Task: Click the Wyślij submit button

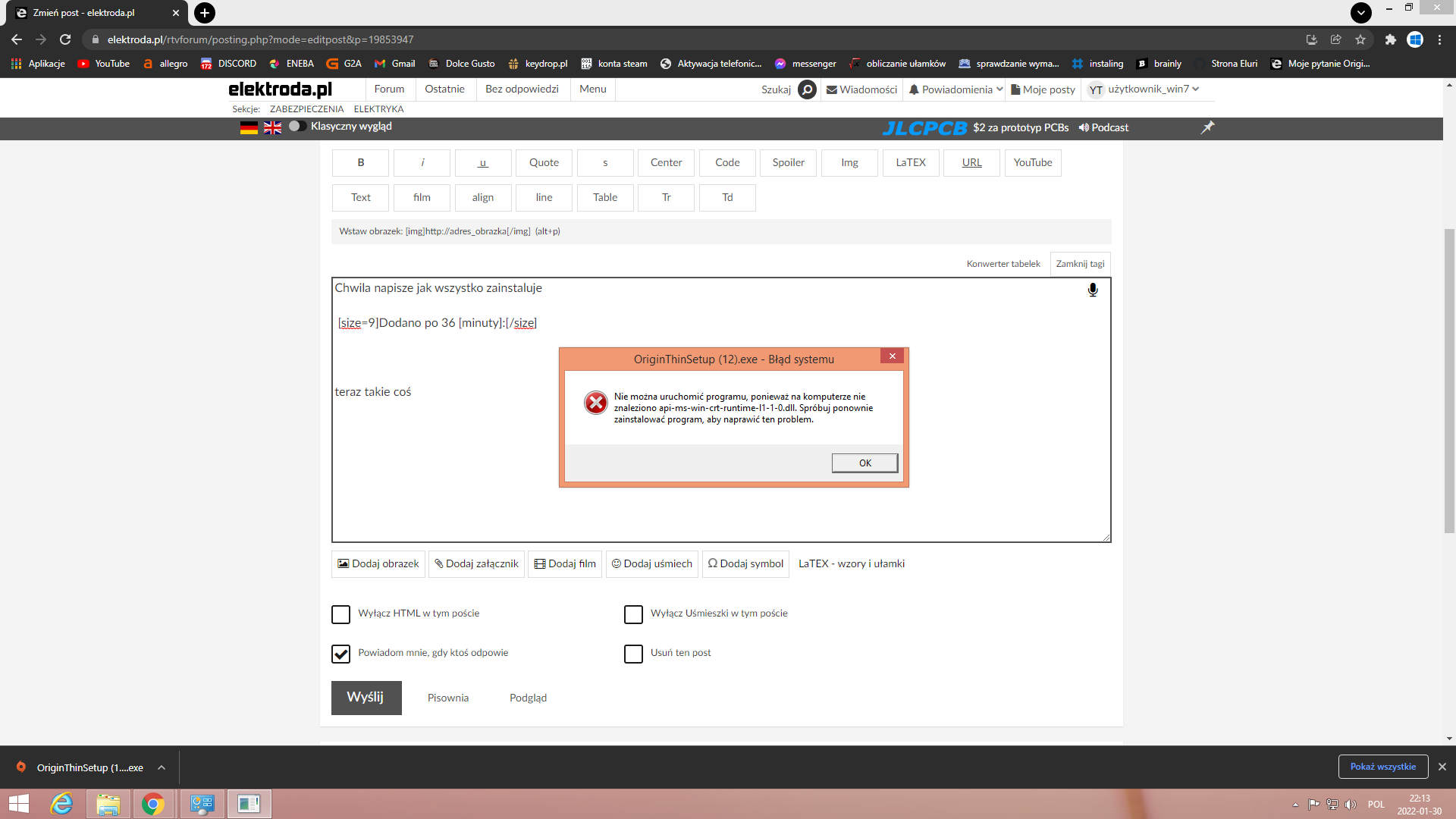Action: [366, 698]
